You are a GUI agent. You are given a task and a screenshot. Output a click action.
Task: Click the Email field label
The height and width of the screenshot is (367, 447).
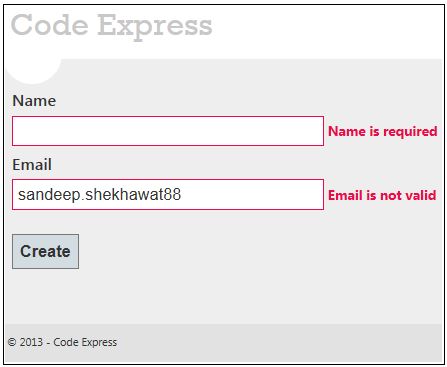point(32,165)
